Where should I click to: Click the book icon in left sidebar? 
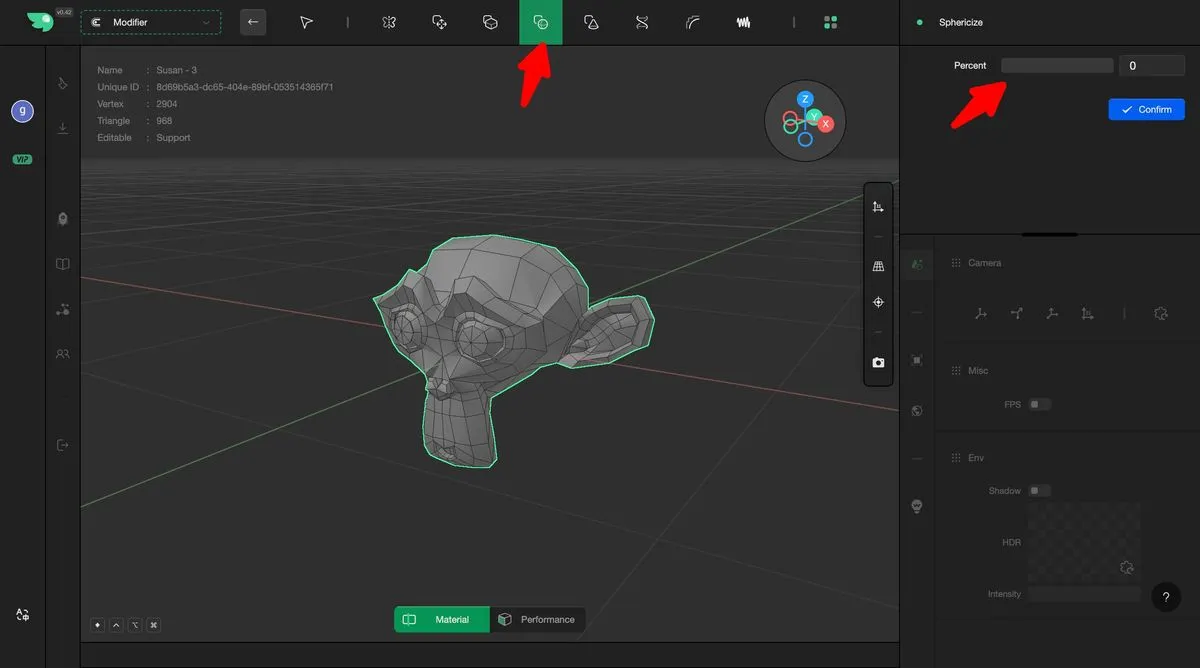[x=63, y=265]
